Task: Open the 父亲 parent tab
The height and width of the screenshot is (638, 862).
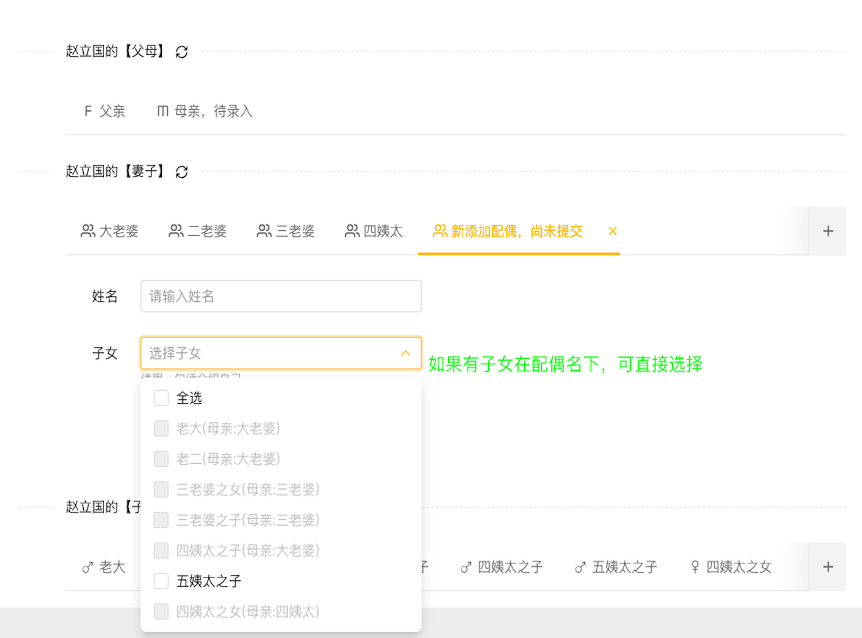Action: point(104,112)
